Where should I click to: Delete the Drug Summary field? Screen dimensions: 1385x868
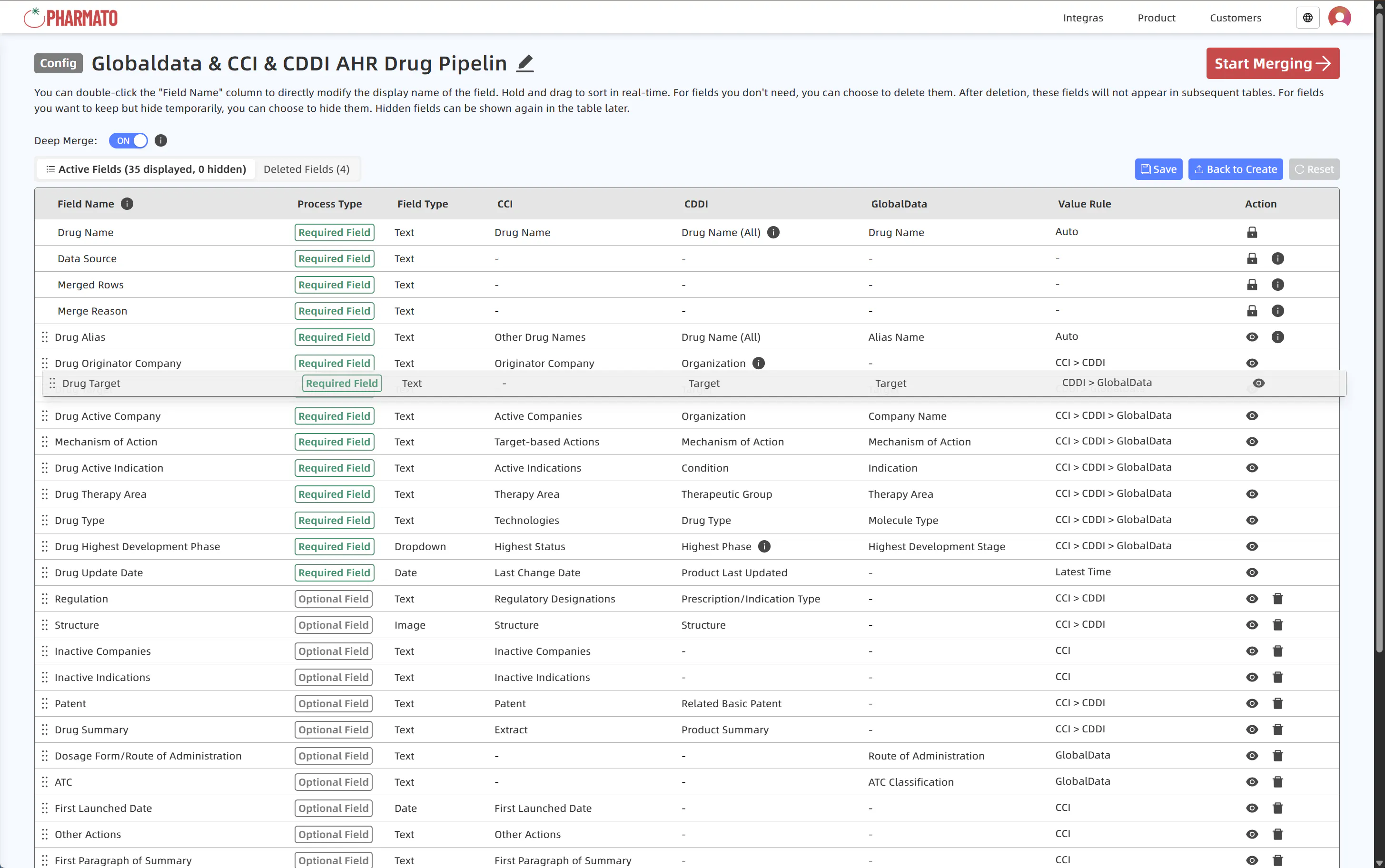pyautogui.click(x=1277, y=730)
